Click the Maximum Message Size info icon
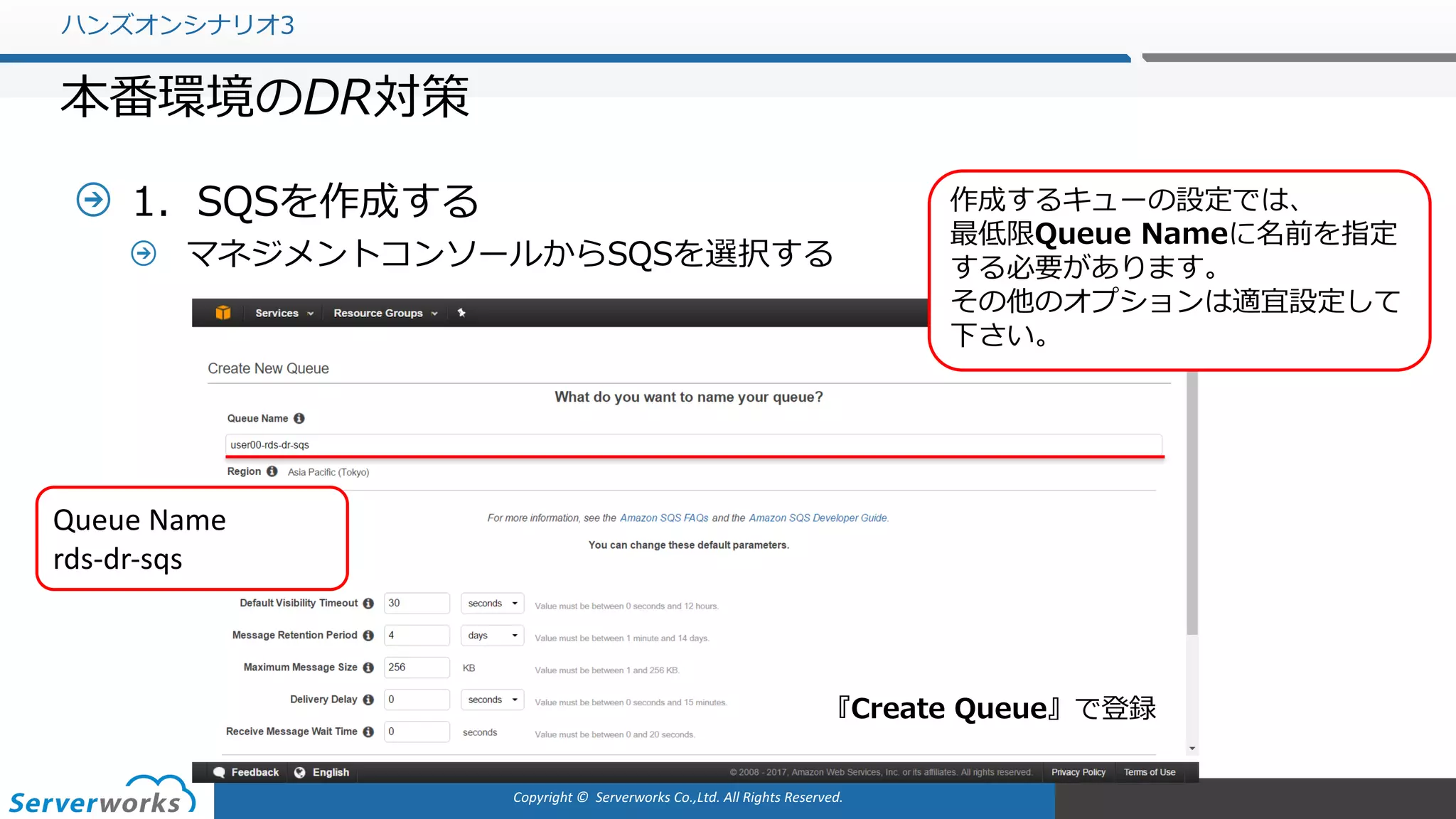 pyautogui.click(x=368, y=668)
